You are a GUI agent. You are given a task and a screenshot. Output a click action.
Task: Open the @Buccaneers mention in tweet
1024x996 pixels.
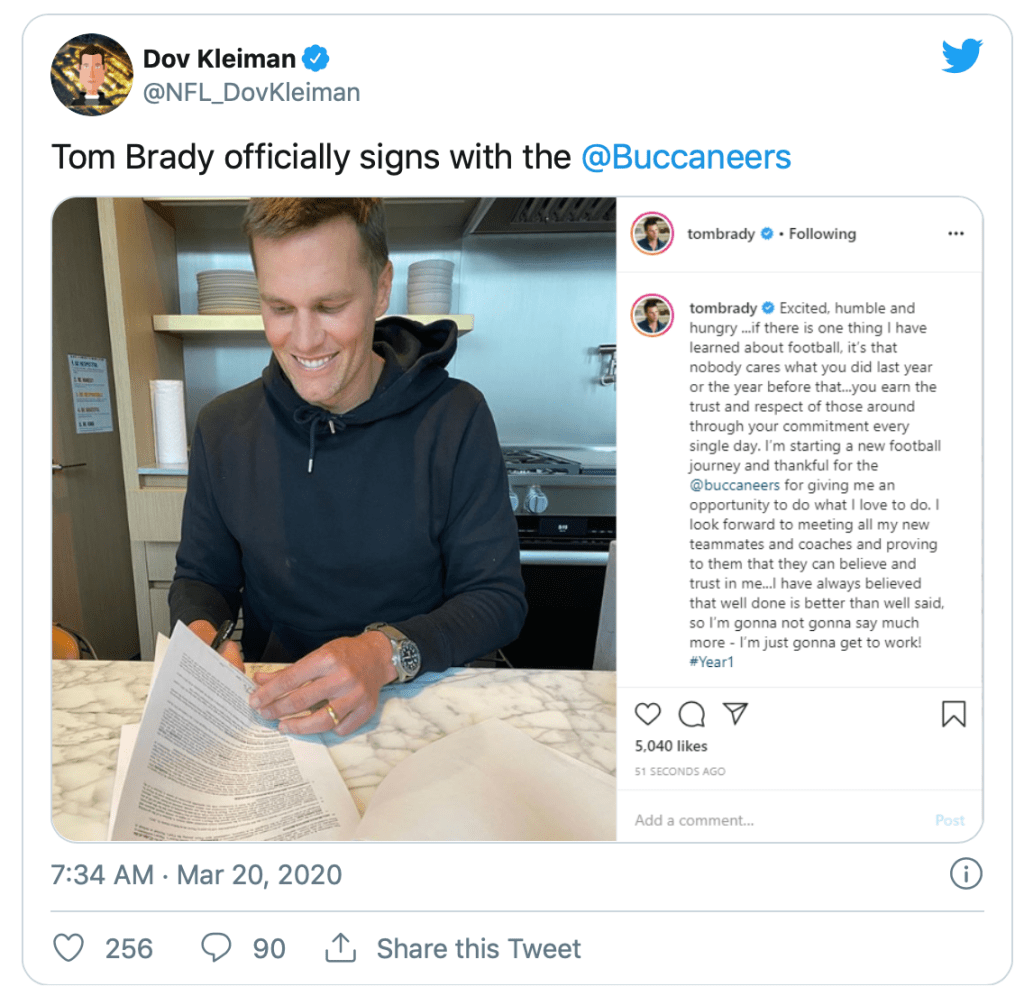click(686, 157)
